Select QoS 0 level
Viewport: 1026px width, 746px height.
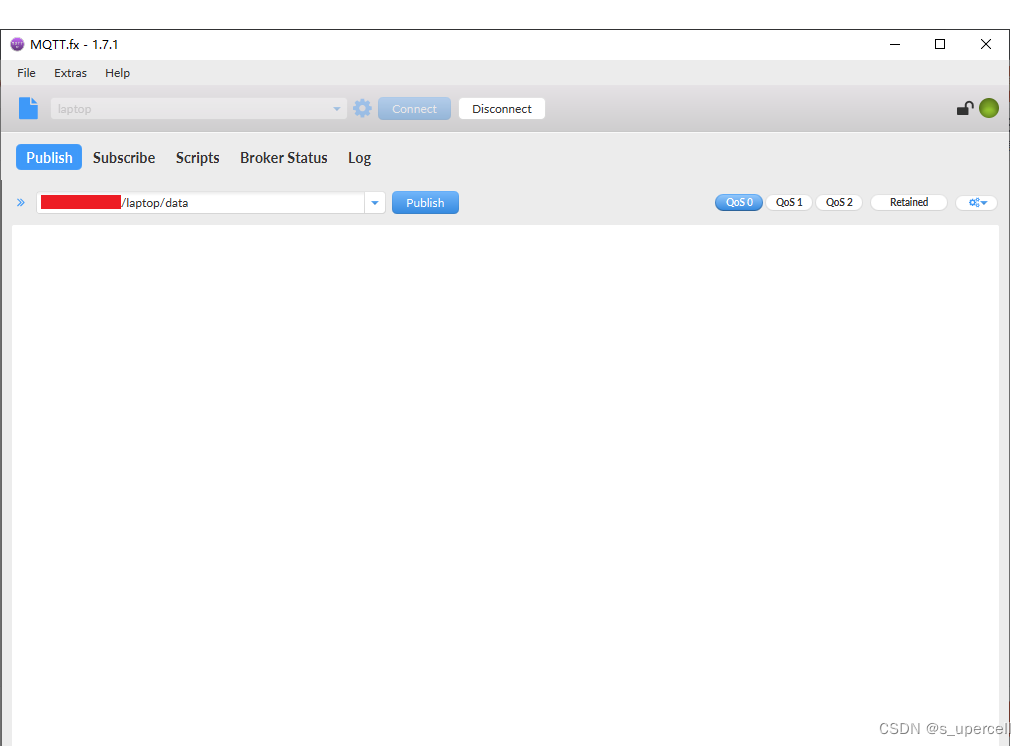coord(739,202)
